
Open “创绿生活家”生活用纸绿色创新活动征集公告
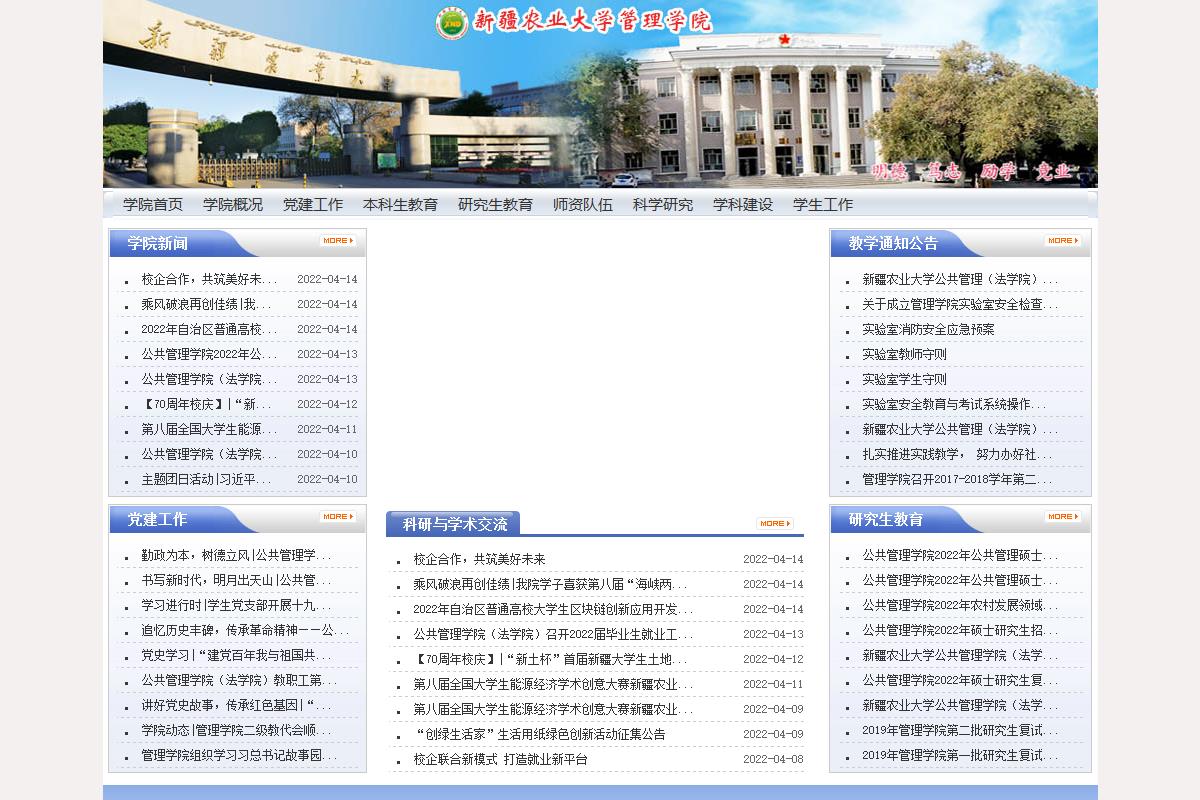pyautogui.click(x=541, y=734)
